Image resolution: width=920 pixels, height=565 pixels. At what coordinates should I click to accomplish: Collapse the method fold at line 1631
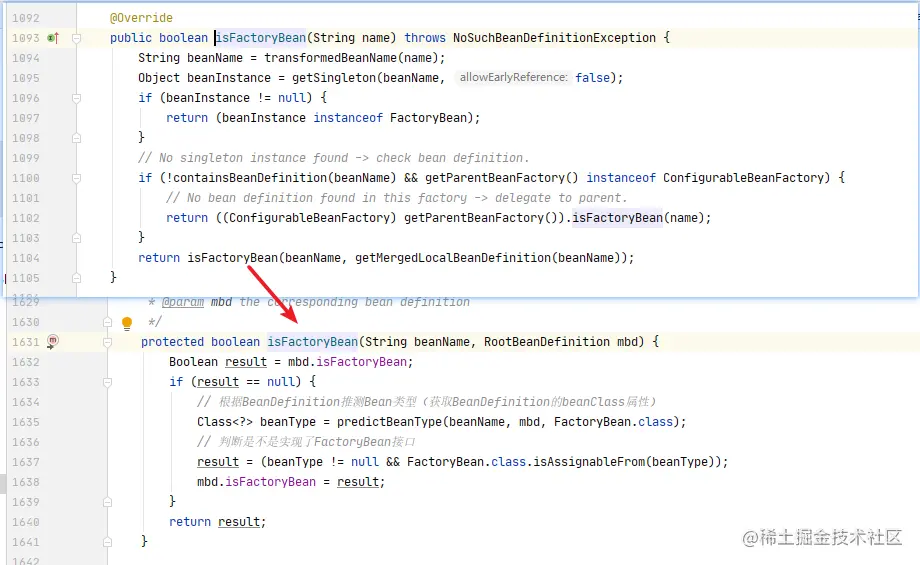pos(107,342)
